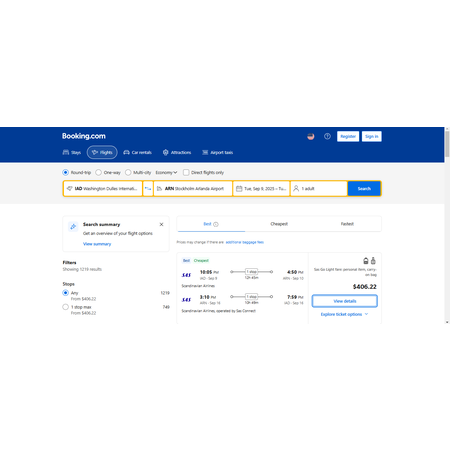Screen dimensions: 450x450
Task: Click the Sign in button
Action: 372,136
